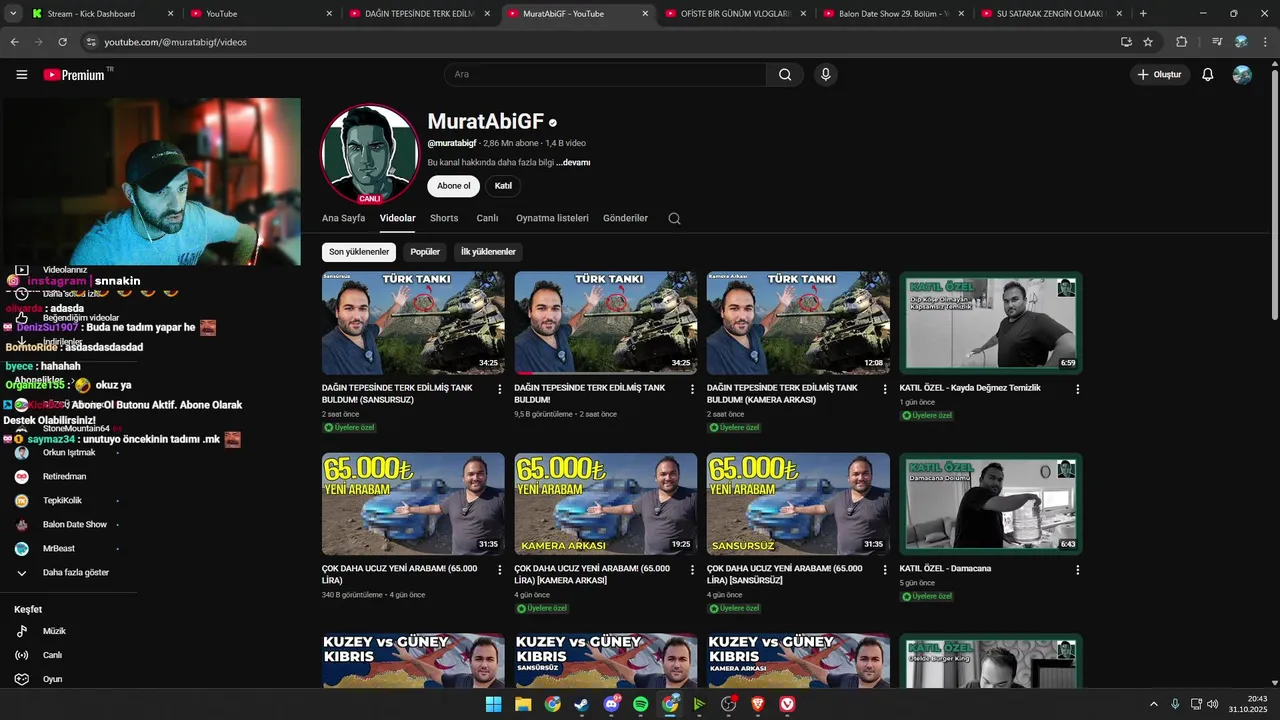
Task: Open OBS Studio from the taskbar
Action: (729, 704)
